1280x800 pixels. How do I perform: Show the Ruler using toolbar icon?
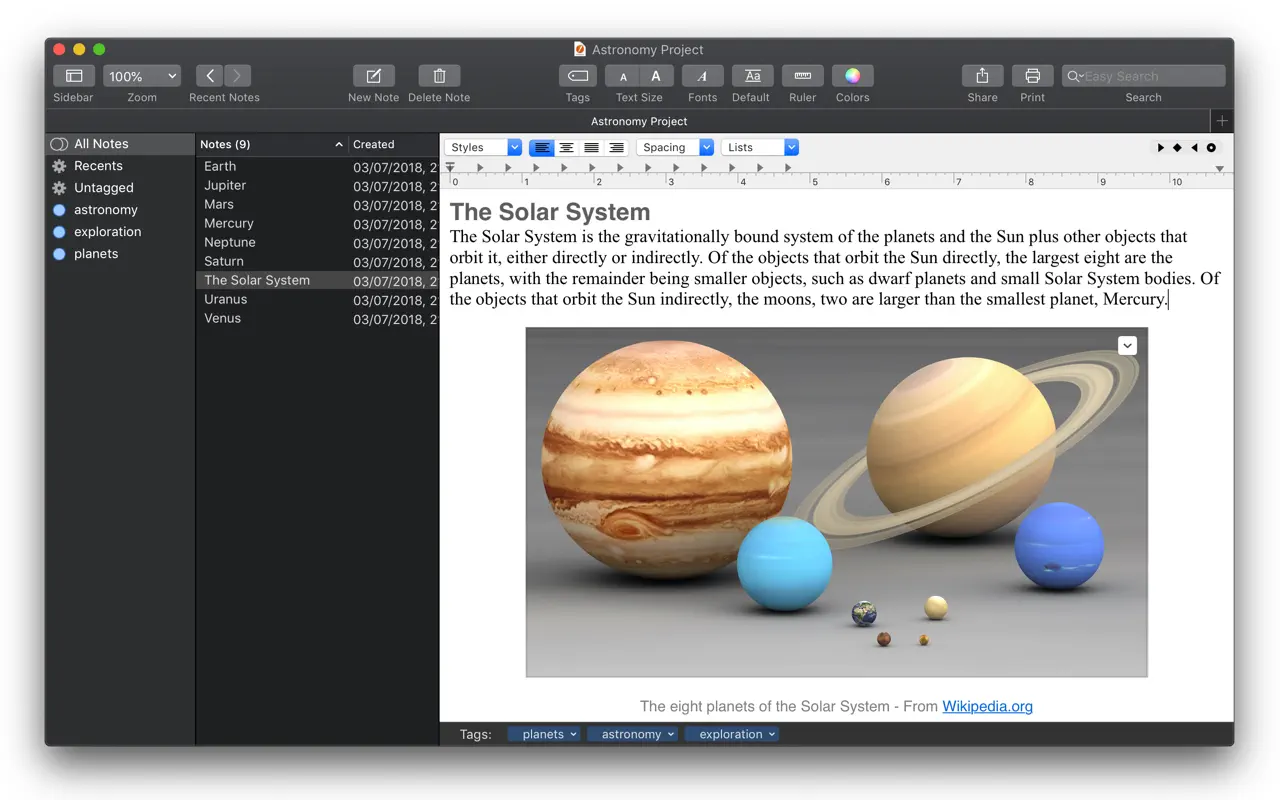(x=802, y=76)
